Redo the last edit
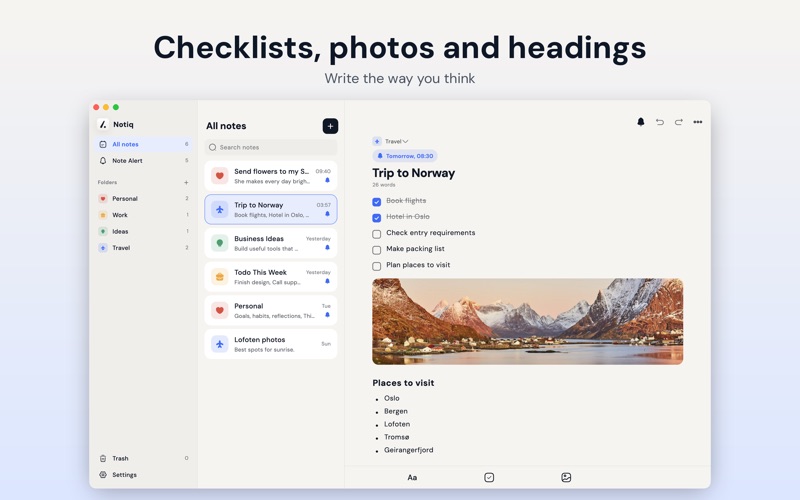800x500 pixels. [679, 122]
